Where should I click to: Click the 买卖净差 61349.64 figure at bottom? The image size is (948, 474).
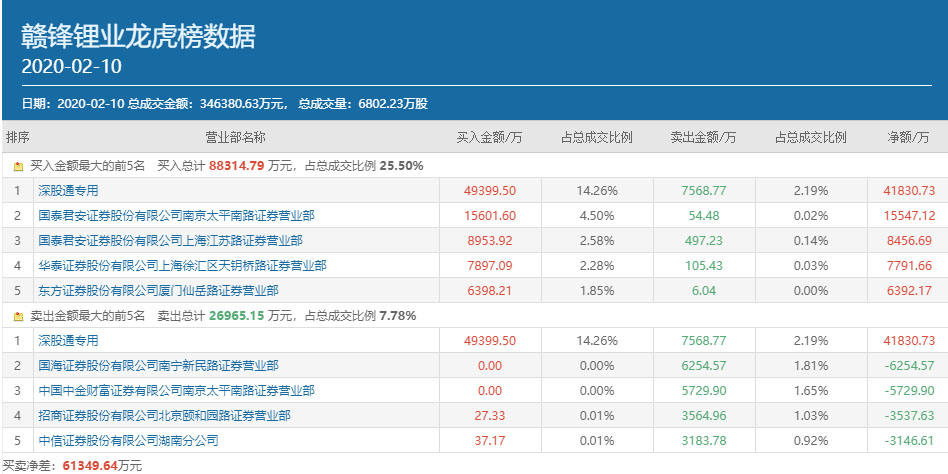coord(89,465)
